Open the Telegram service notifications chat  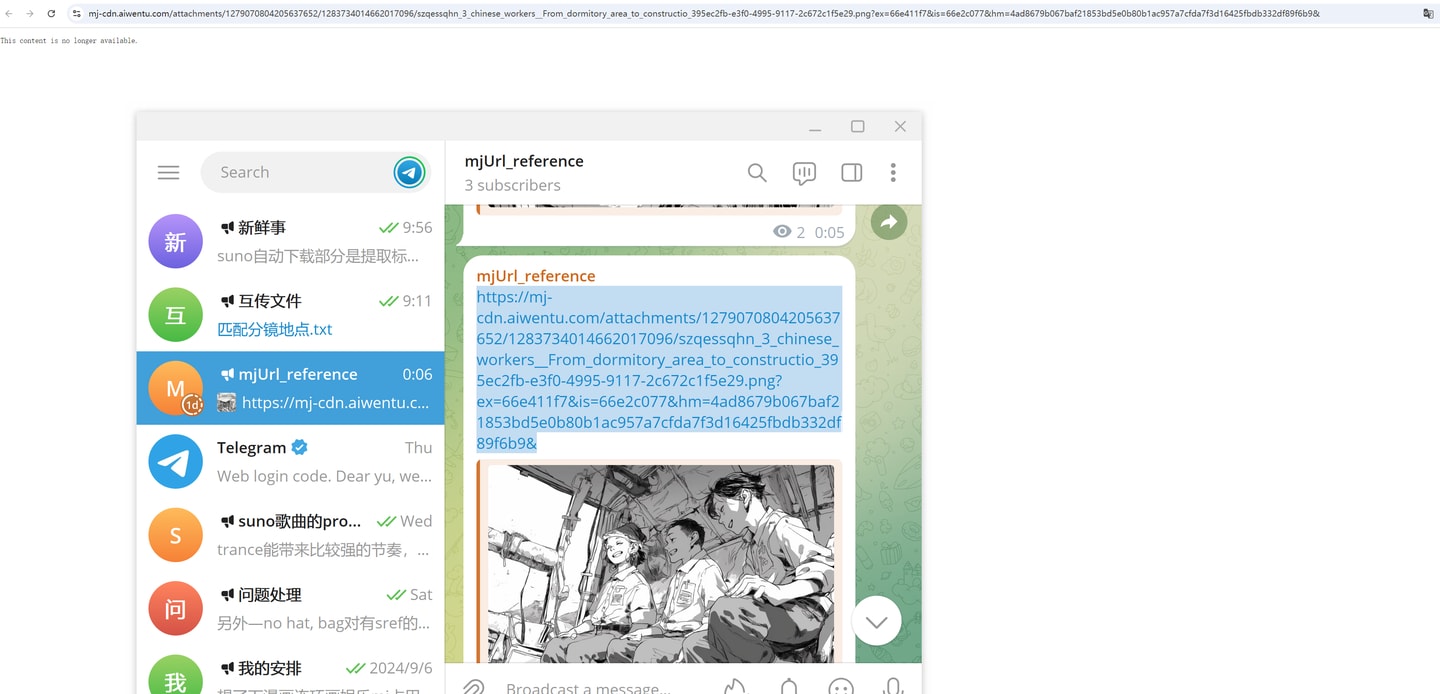(x=290, y=461)
